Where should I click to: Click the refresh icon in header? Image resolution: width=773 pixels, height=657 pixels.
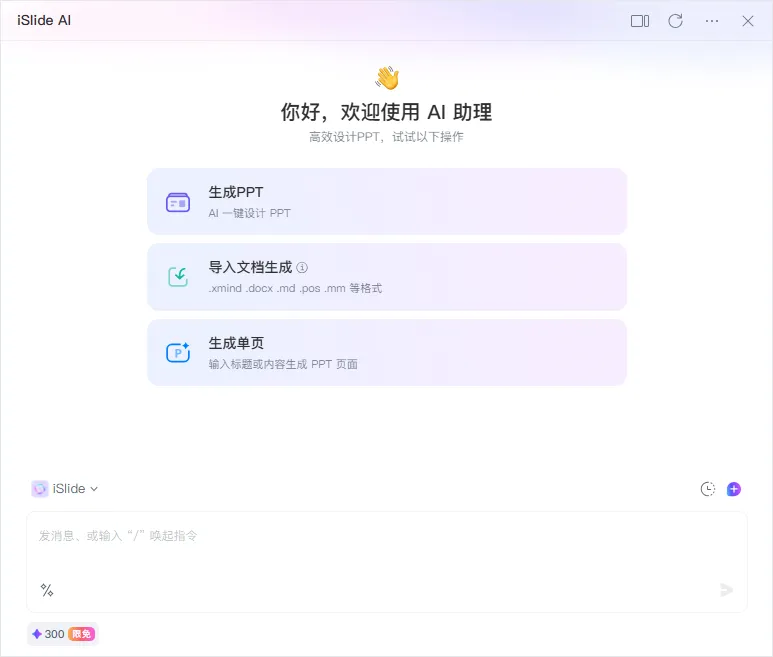point(675,21)
